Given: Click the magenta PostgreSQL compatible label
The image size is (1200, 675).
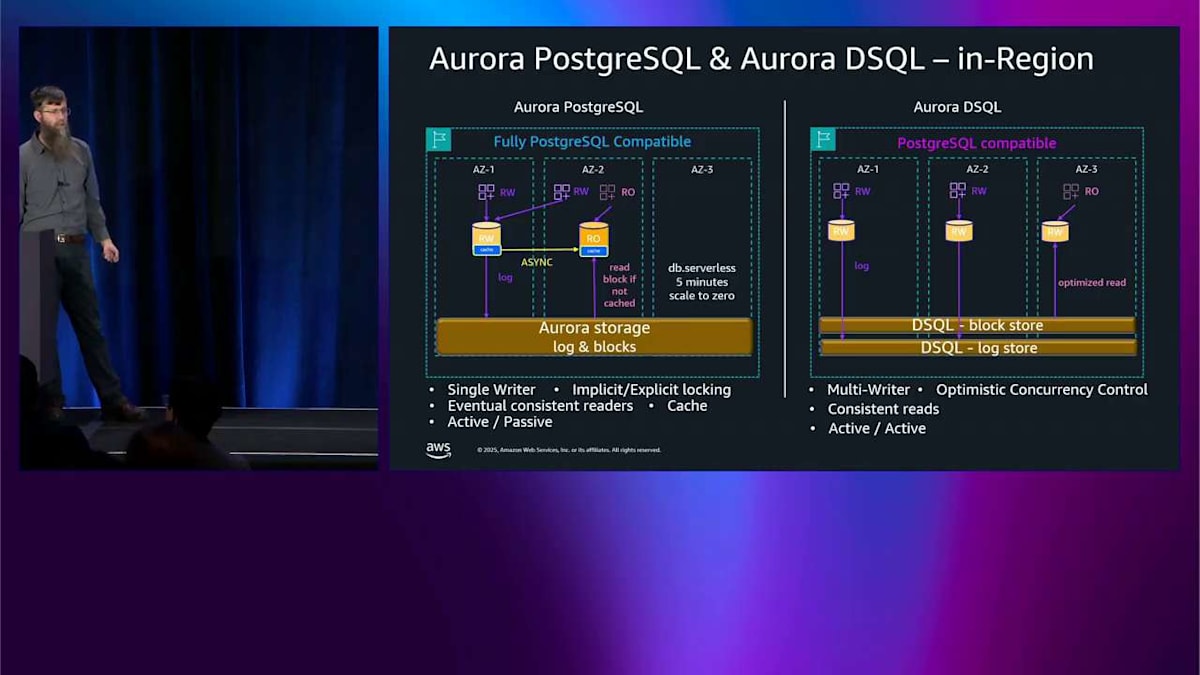Looking at the screenshot, I should 976,143.
